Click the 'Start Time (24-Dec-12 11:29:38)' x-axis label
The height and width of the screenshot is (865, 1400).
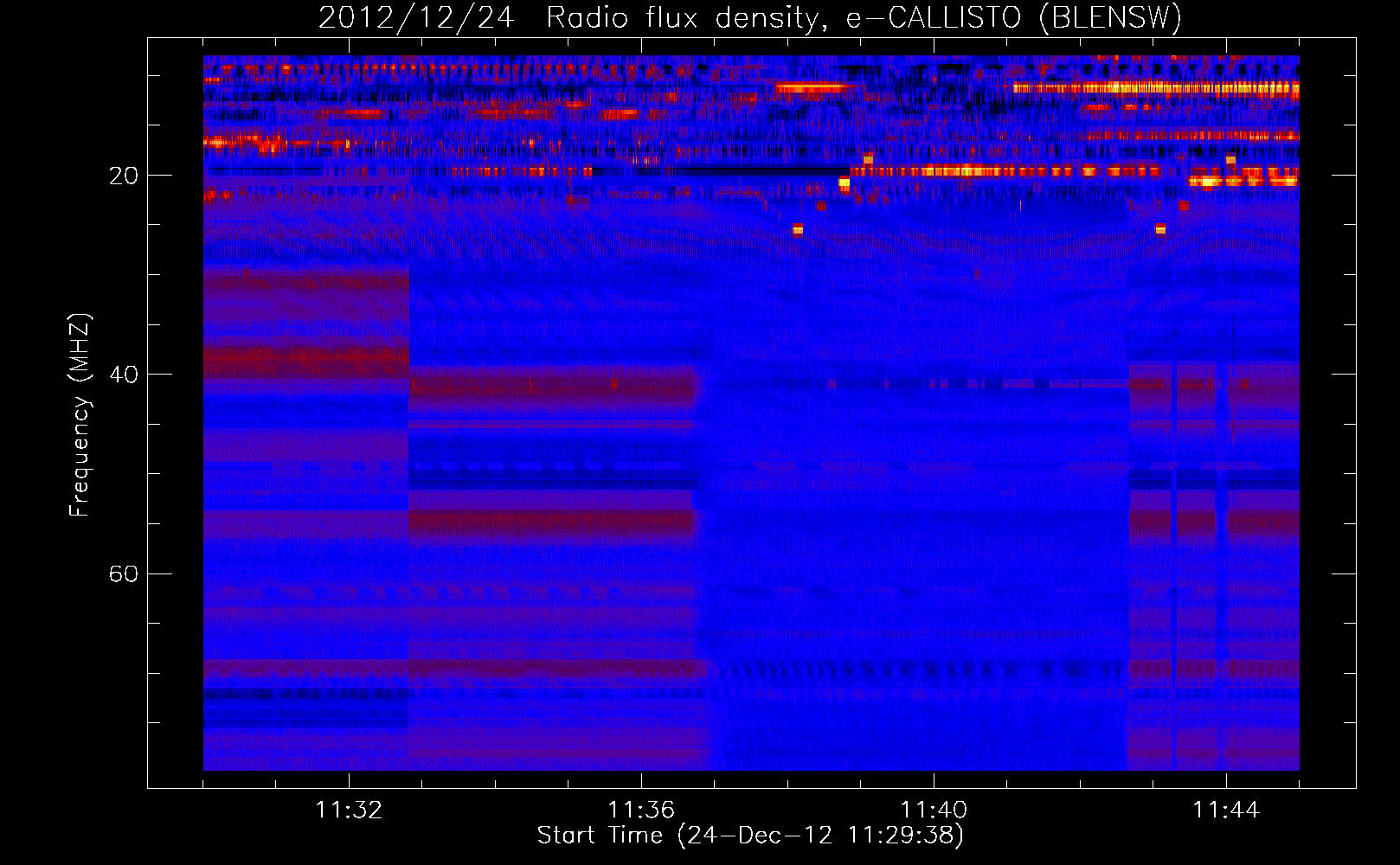point(750,836)
